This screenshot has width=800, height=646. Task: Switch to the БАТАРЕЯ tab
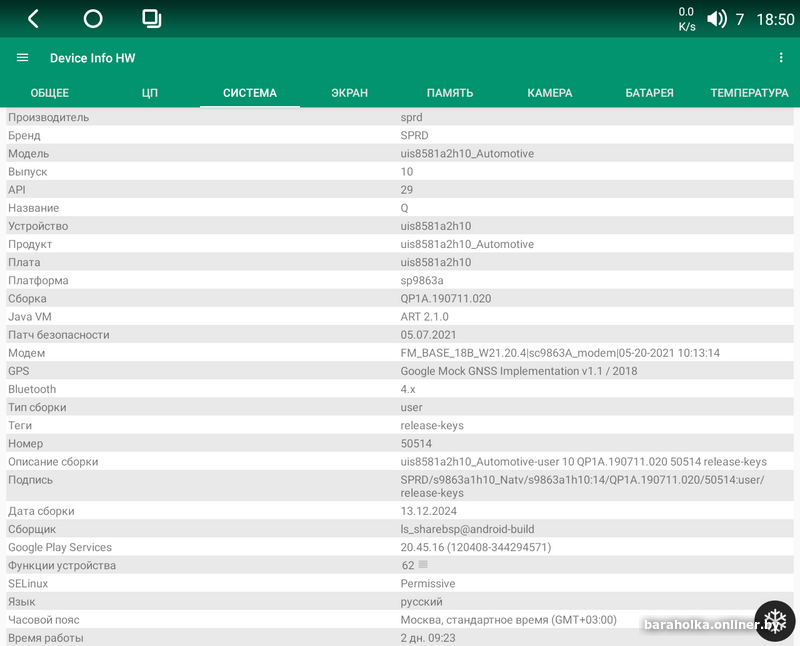[650, 93]
